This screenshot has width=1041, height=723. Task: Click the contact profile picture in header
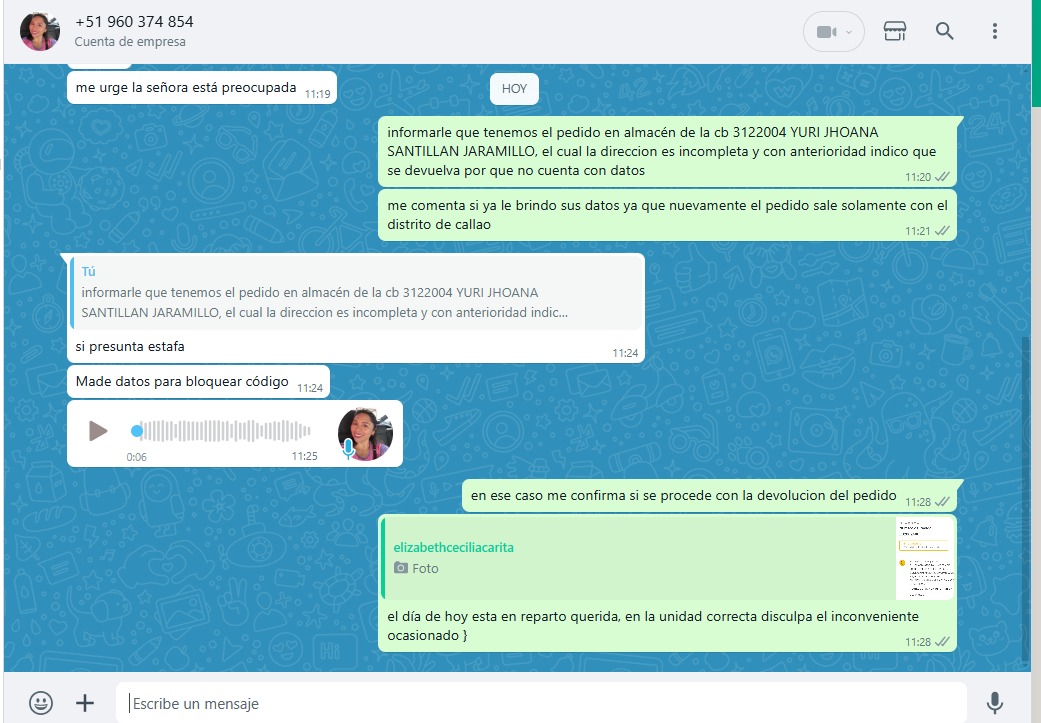click(x=40, y=32)
